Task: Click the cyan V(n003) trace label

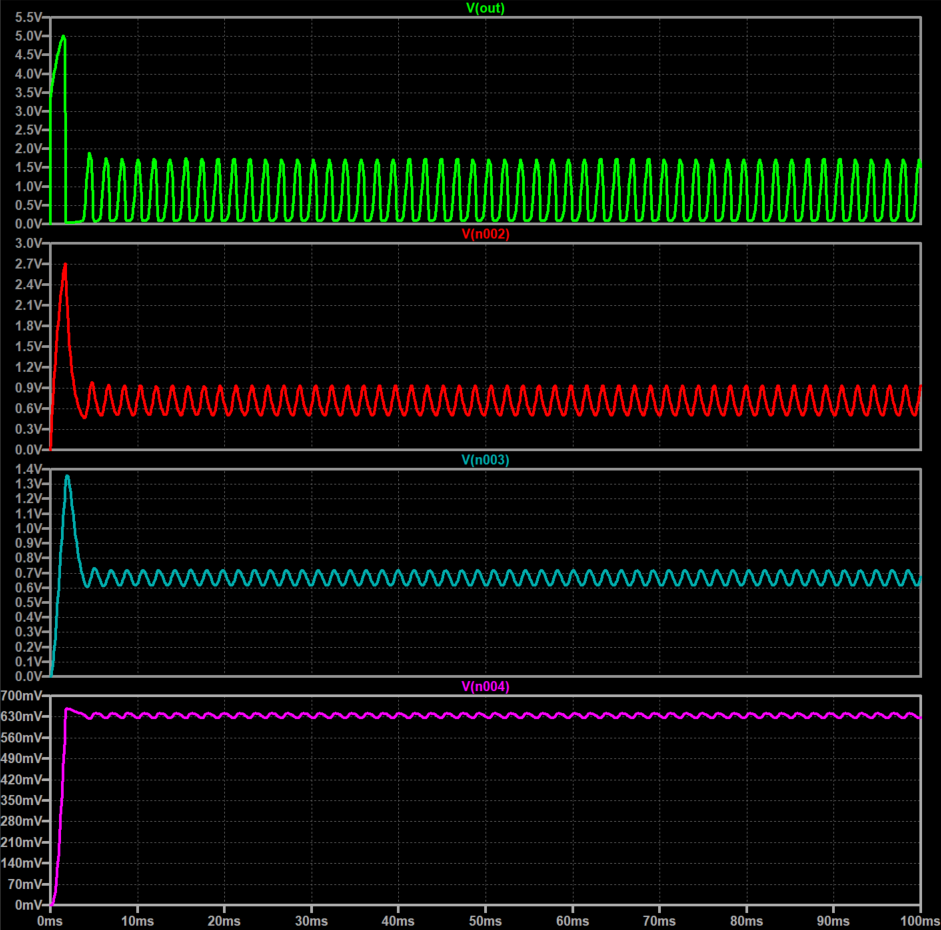Action: [485, 460]
